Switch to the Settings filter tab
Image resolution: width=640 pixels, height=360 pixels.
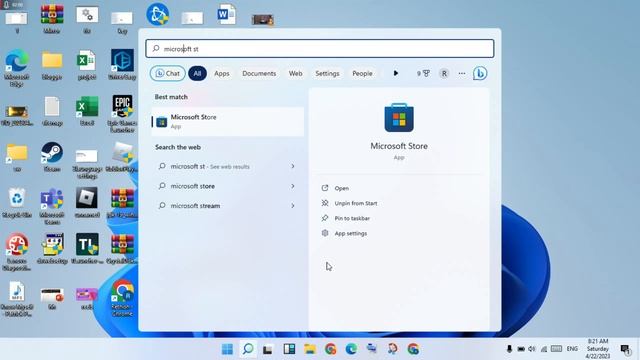[x=327, y=73]
